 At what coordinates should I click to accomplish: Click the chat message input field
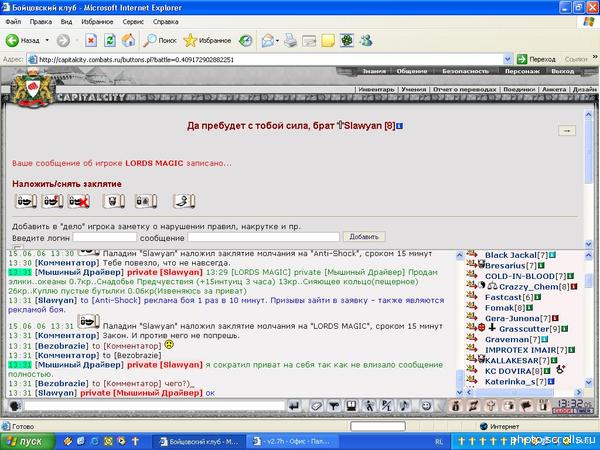154,406
